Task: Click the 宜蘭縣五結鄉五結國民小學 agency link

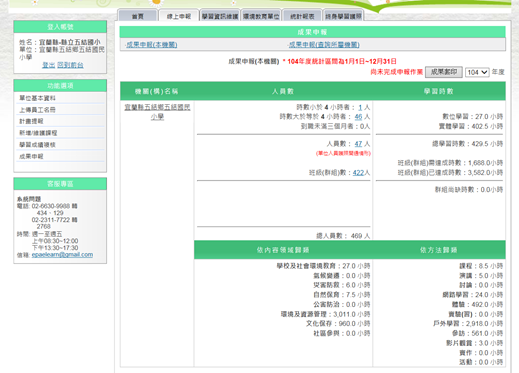Action: click(157, 112)
